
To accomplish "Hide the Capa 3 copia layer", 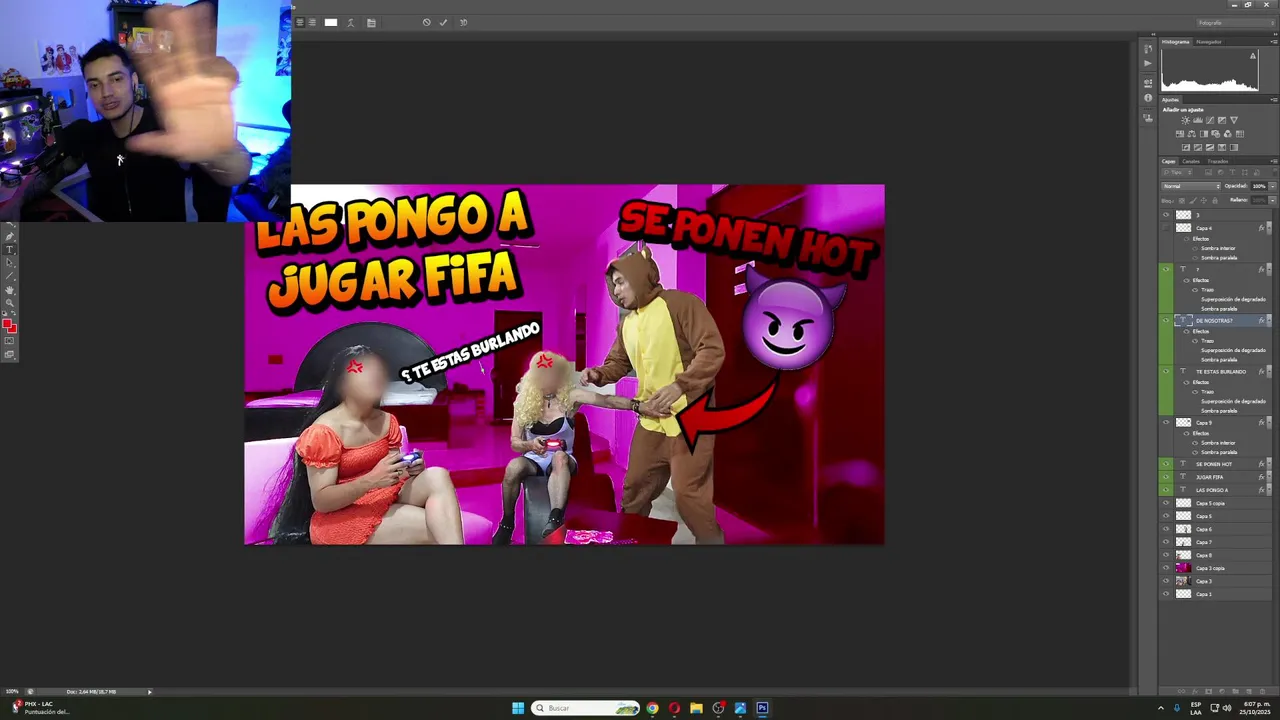I will 1166,568.
